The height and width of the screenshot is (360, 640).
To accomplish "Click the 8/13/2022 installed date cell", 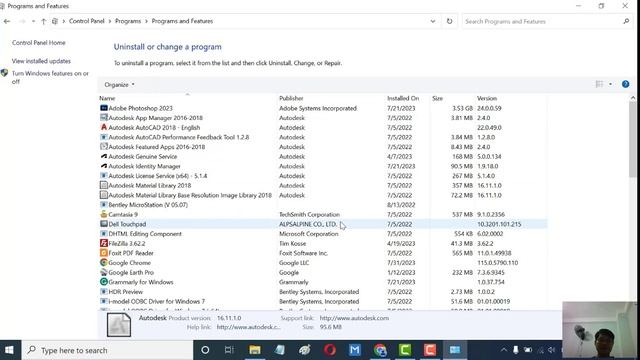I will [401, 205].
